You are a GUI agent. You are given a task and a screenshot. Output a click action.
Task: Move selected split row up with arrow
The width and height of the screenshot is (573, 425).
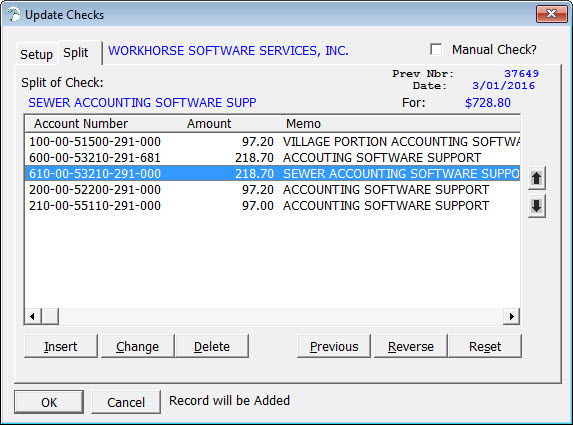pos(536,178)
